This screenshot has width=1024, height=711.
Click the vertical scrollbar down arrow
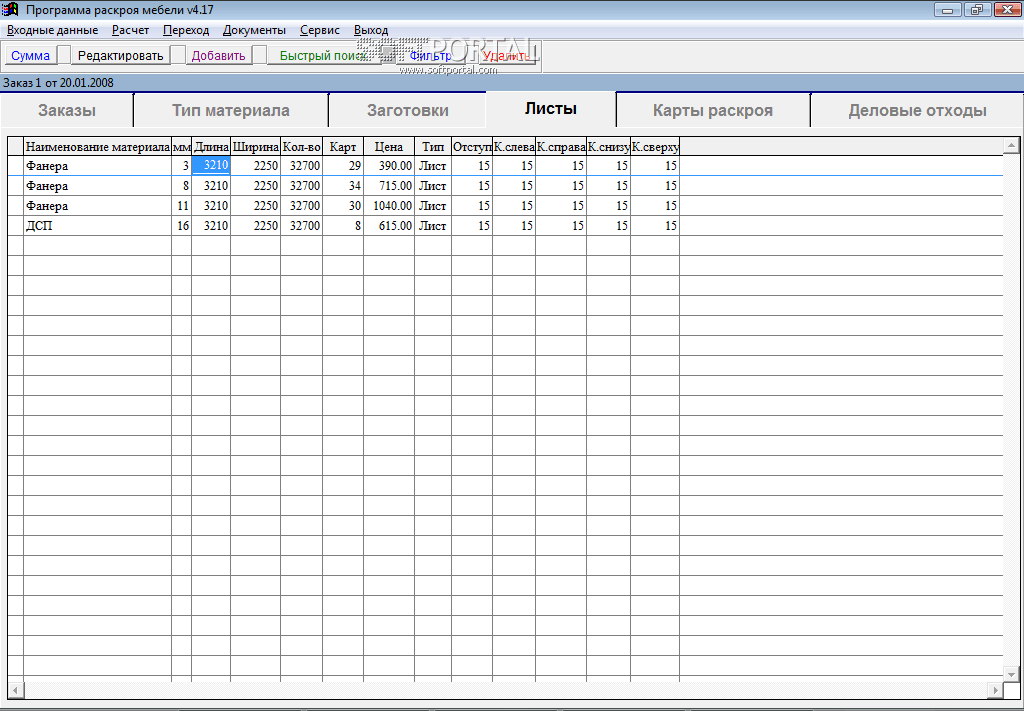[1012, 674]
